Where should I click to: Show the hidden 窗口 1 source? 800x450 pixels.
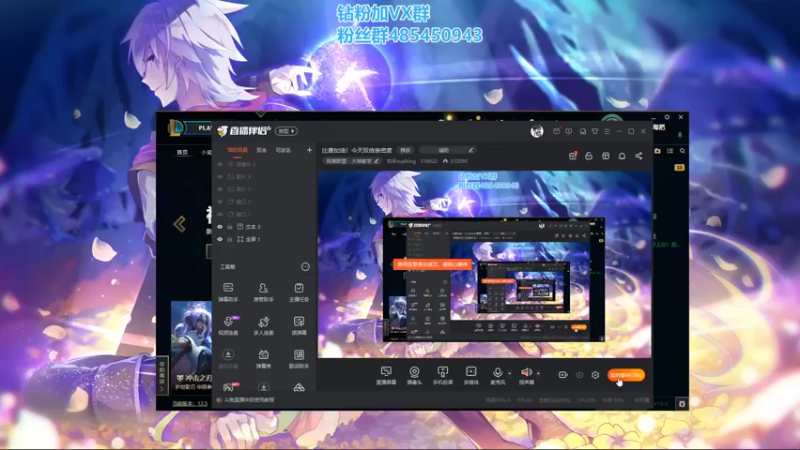pos(220,214)
